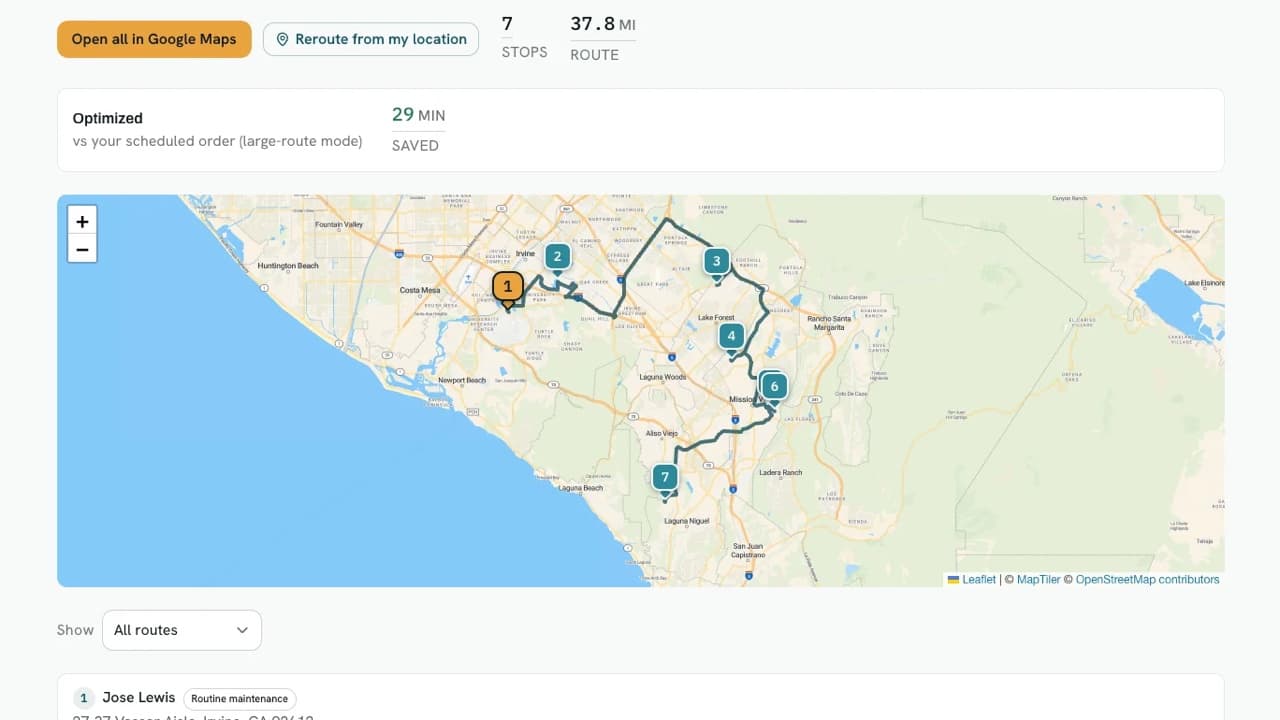The height and width of the screenshot is (720, 1280).
Task: Select map marker 2 near Irvine
Action: [558, 257]
